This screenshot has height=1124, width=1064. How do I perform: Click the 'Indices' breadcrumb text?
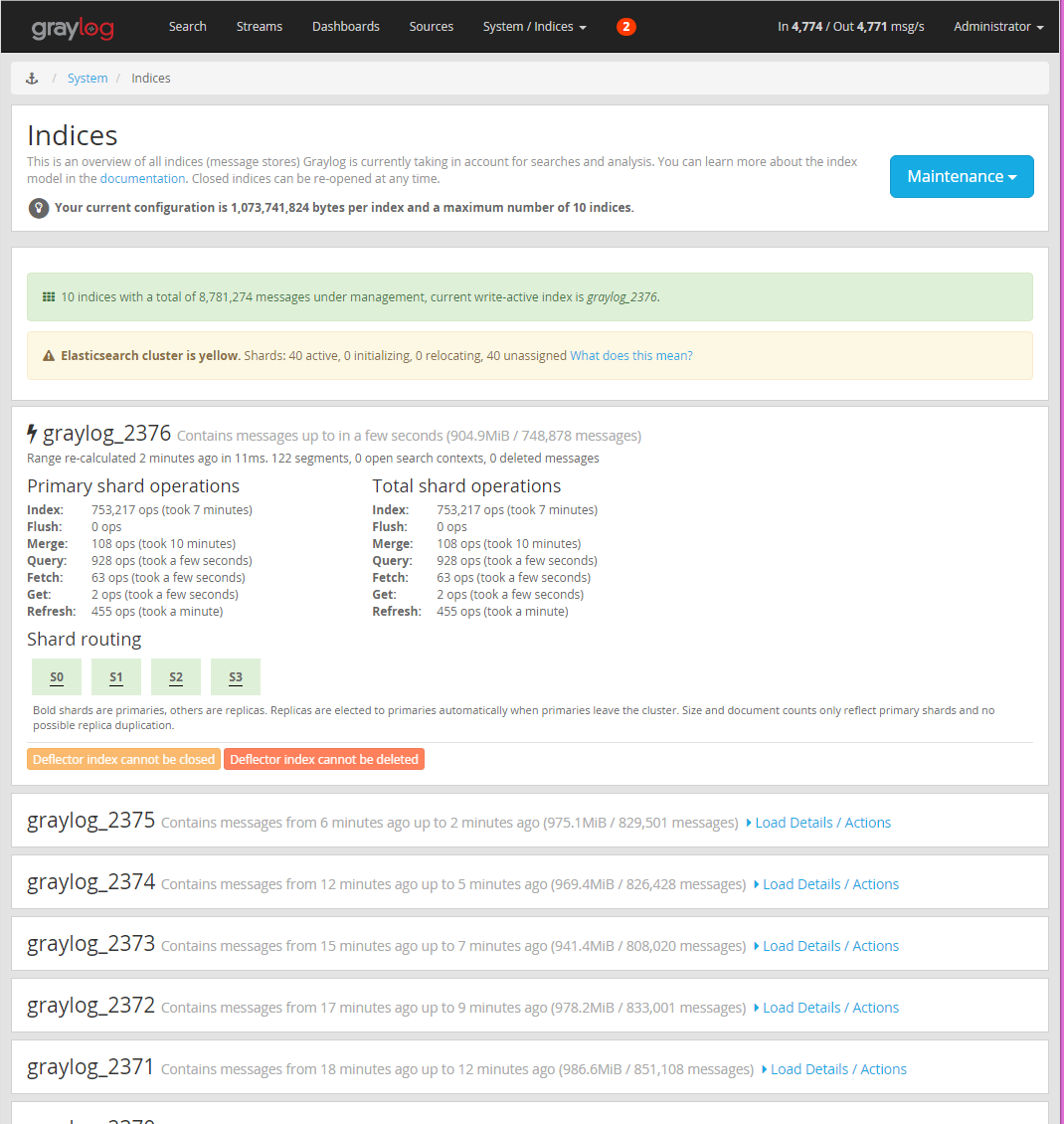151,79
